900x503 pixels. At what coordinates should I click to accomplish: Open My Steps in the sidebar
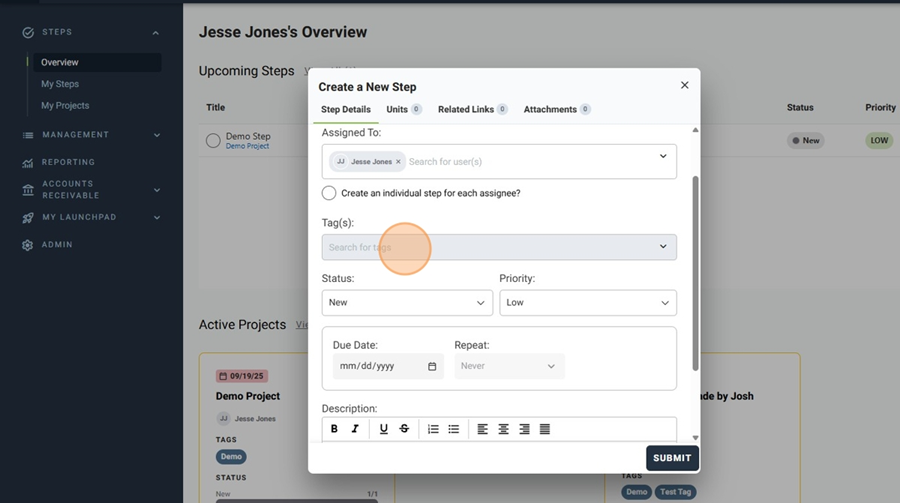point(60,84)
